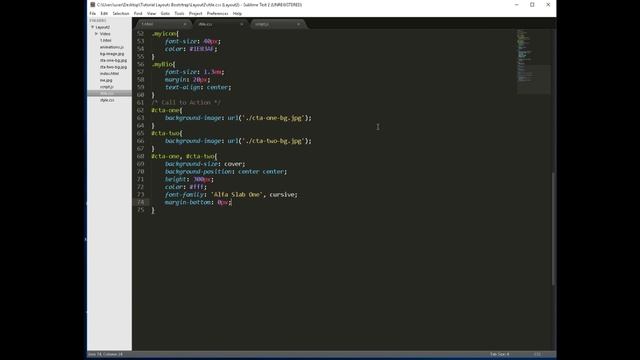Click the Sublime Text icon in title bar
The image size is (640, 360).
pyautogui.click(x=93, y=4)
